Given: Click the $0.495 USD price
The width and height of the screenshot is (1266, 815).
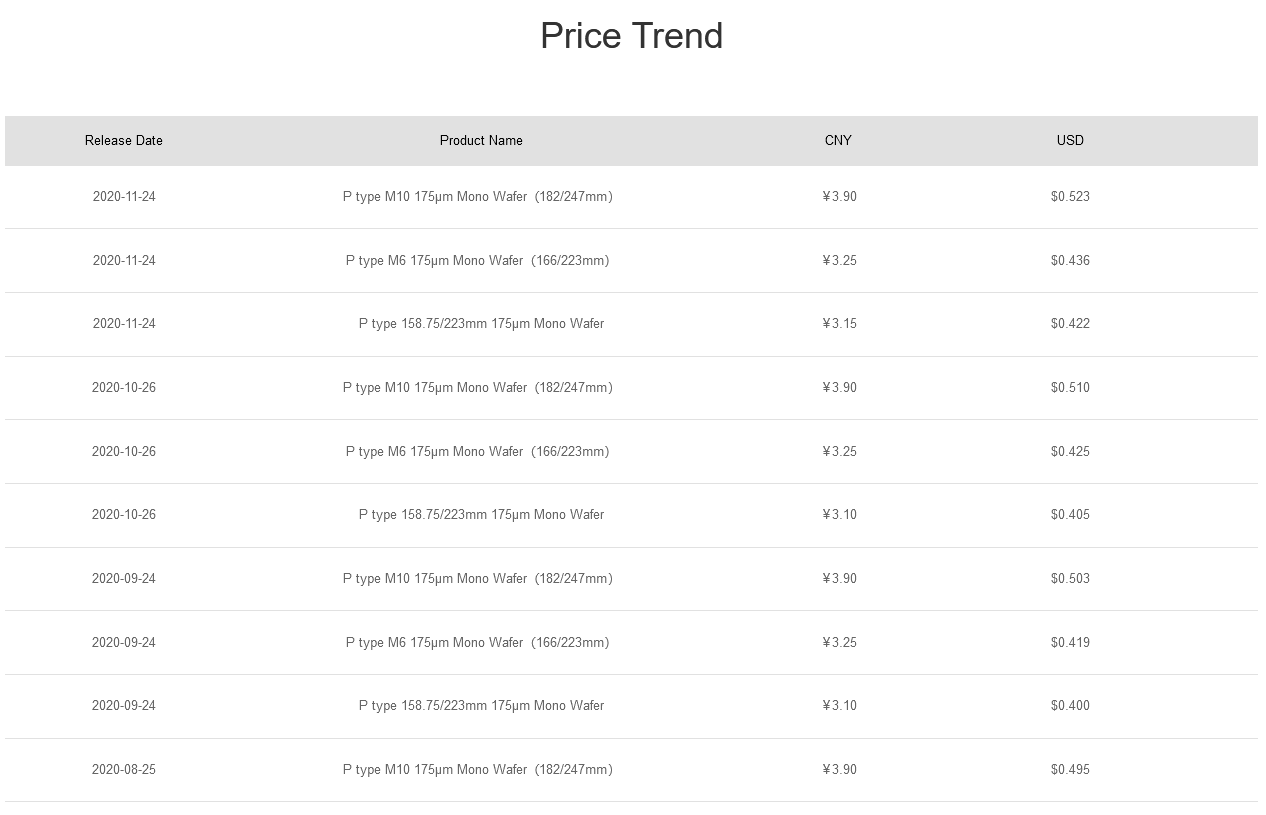Looking at the screenshot, I should (x=1070, y=770).
